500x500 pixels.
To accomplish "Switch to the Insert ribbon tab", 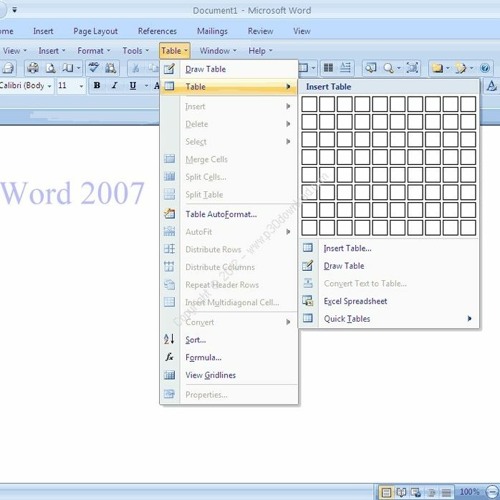I will 43,31.
